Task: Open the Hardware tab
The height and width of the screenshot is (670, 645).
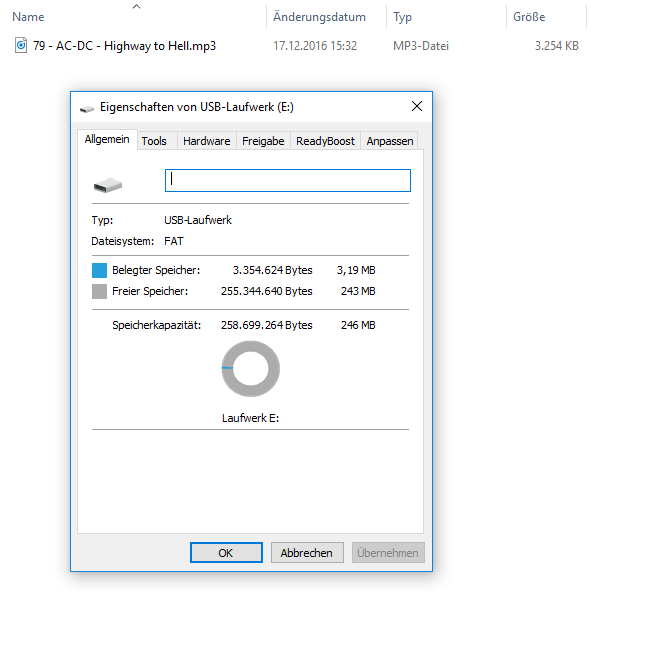Action: [x=206, y=141]
